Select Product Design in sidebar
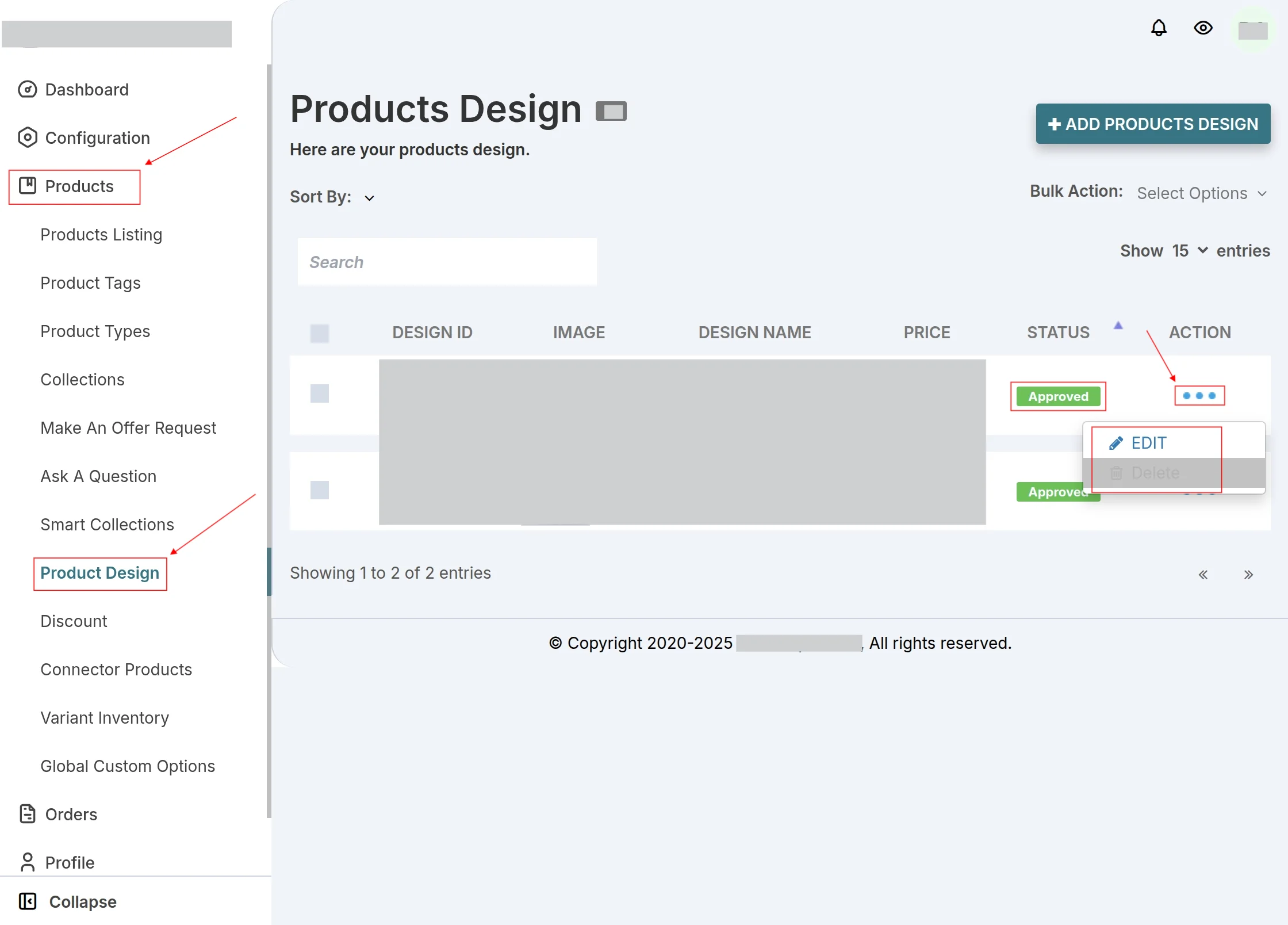This screenshot has height=925, width=1288. click(99, 573)
